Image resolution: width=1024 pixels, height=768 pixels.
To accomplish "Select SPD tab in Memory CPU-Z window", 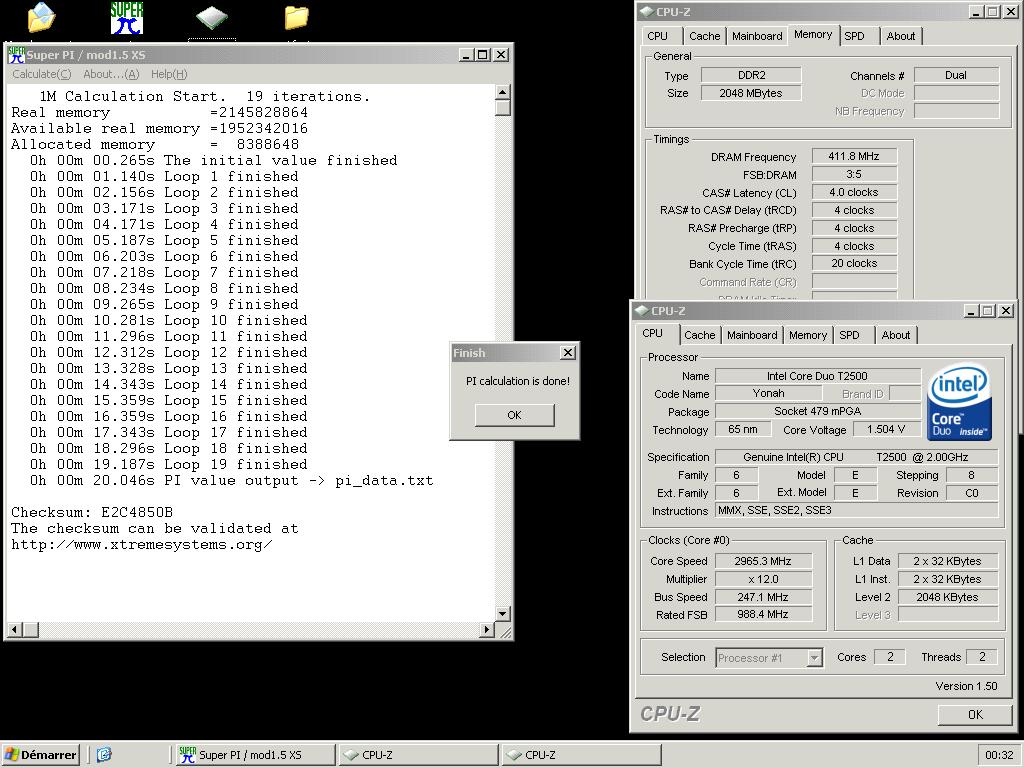I will tap(854, 37).
